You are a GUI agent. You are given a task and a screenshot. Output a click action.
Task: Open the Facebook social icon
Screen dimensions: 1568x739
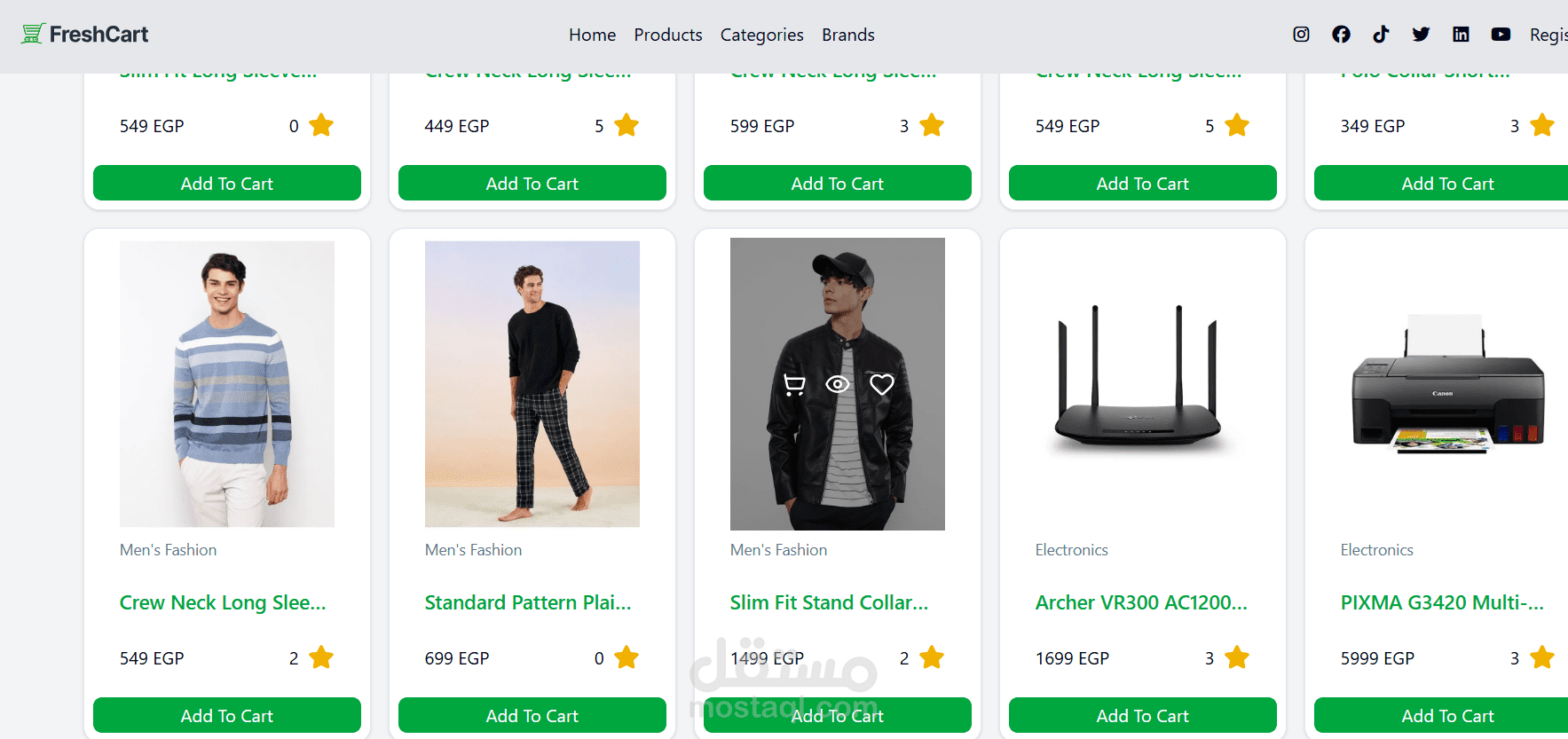click(1341, 35)
